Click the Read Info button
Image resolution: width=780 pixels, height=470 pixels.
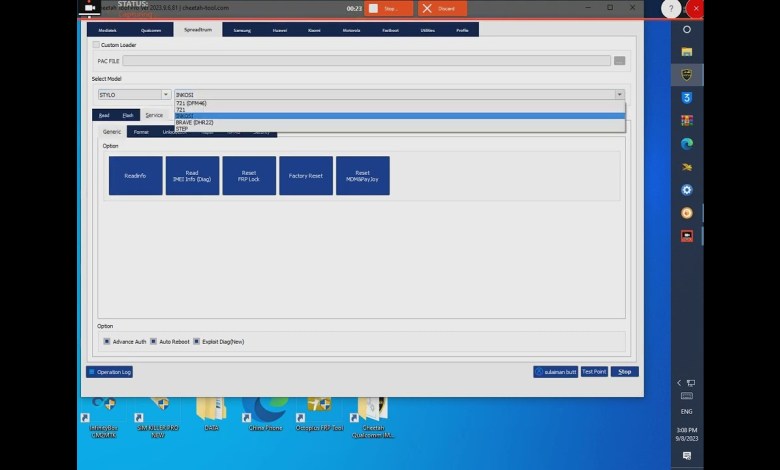(135, 175)
